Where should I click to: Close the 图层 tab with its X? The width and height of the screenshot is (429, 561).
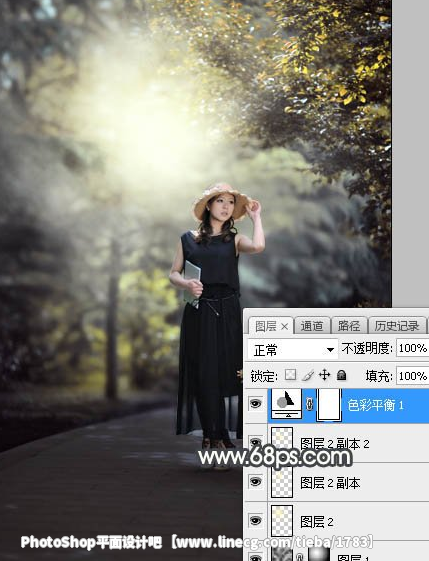(284, 326)
